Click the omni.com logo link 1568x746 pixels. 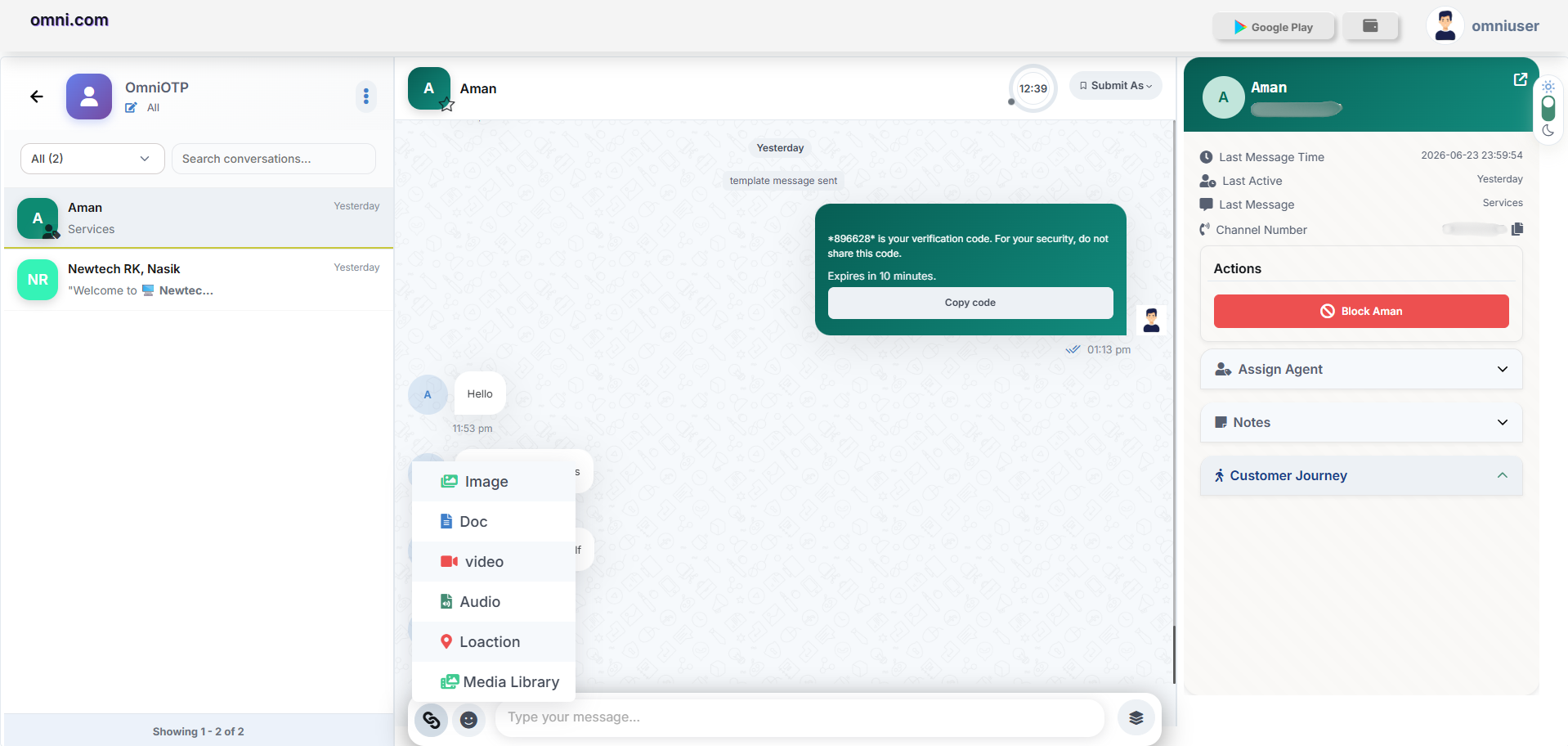tap(69, 20)
